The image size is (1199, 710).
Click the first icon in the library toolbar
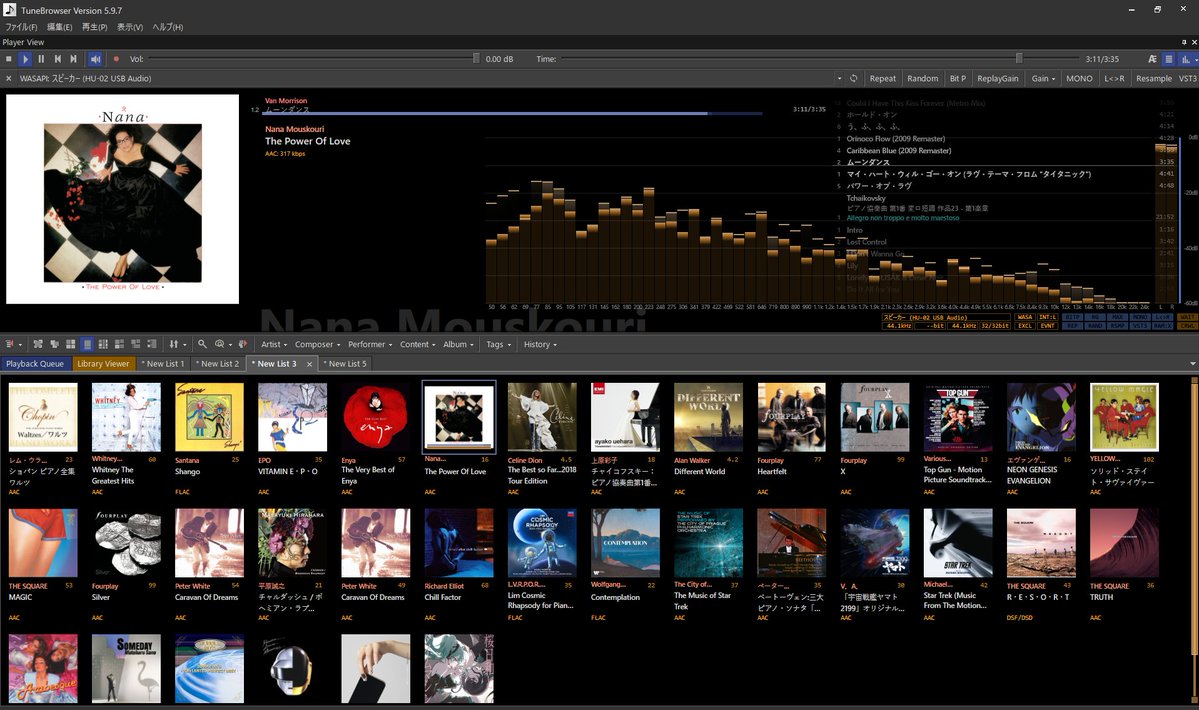[11, 345]
